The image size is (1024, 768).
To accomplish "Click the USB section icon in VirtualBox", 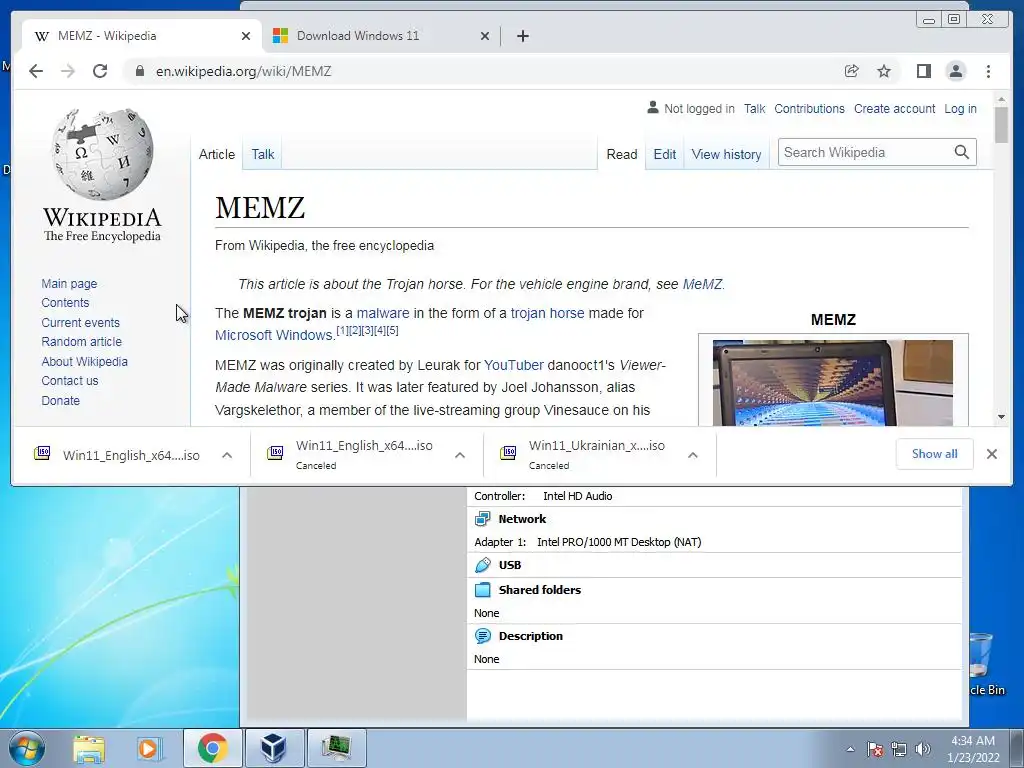I will click(x=483, y=565).
